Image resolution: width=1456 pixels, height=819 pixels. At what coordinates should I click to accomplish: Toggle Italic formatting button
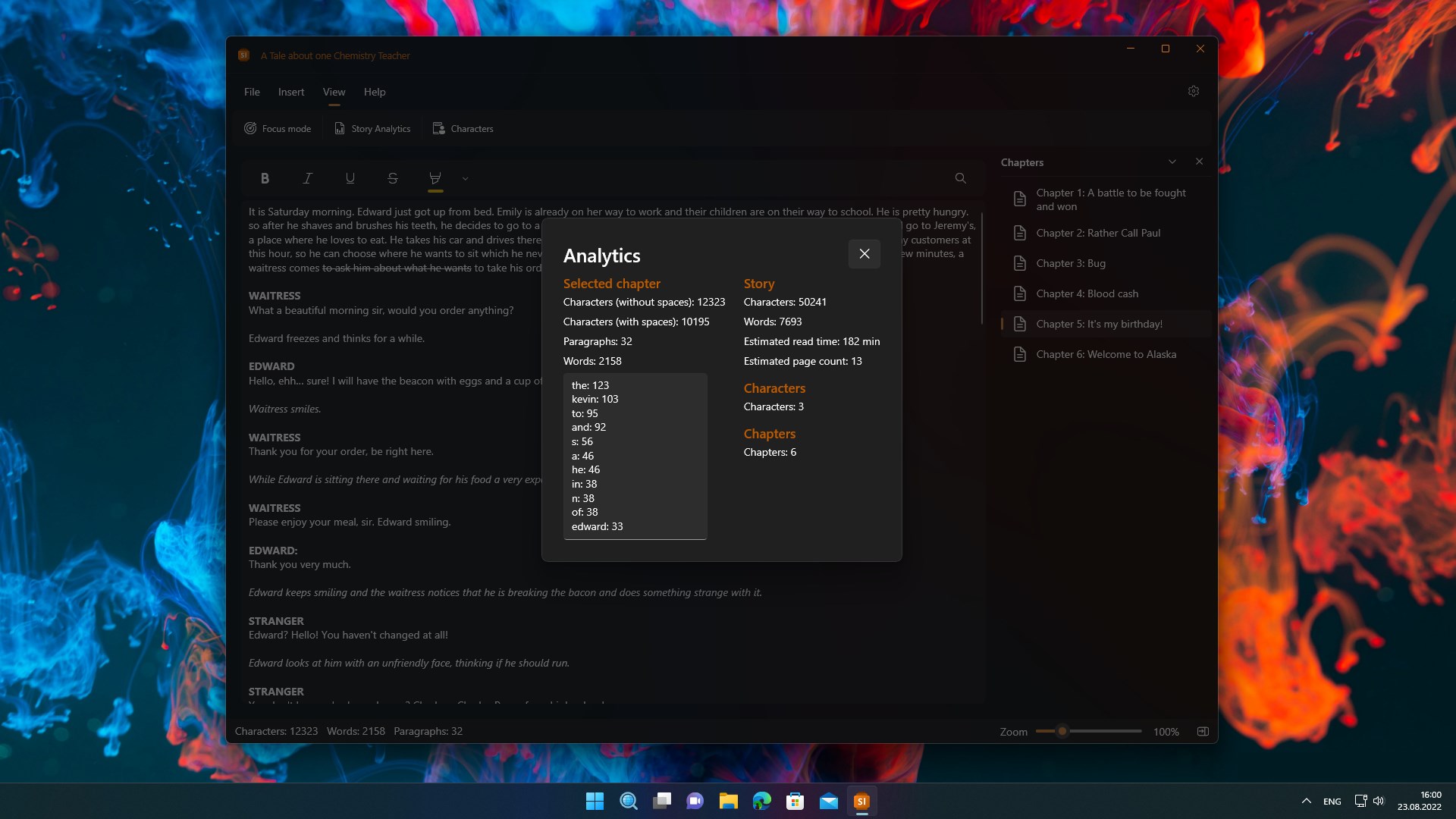(307, 178)
